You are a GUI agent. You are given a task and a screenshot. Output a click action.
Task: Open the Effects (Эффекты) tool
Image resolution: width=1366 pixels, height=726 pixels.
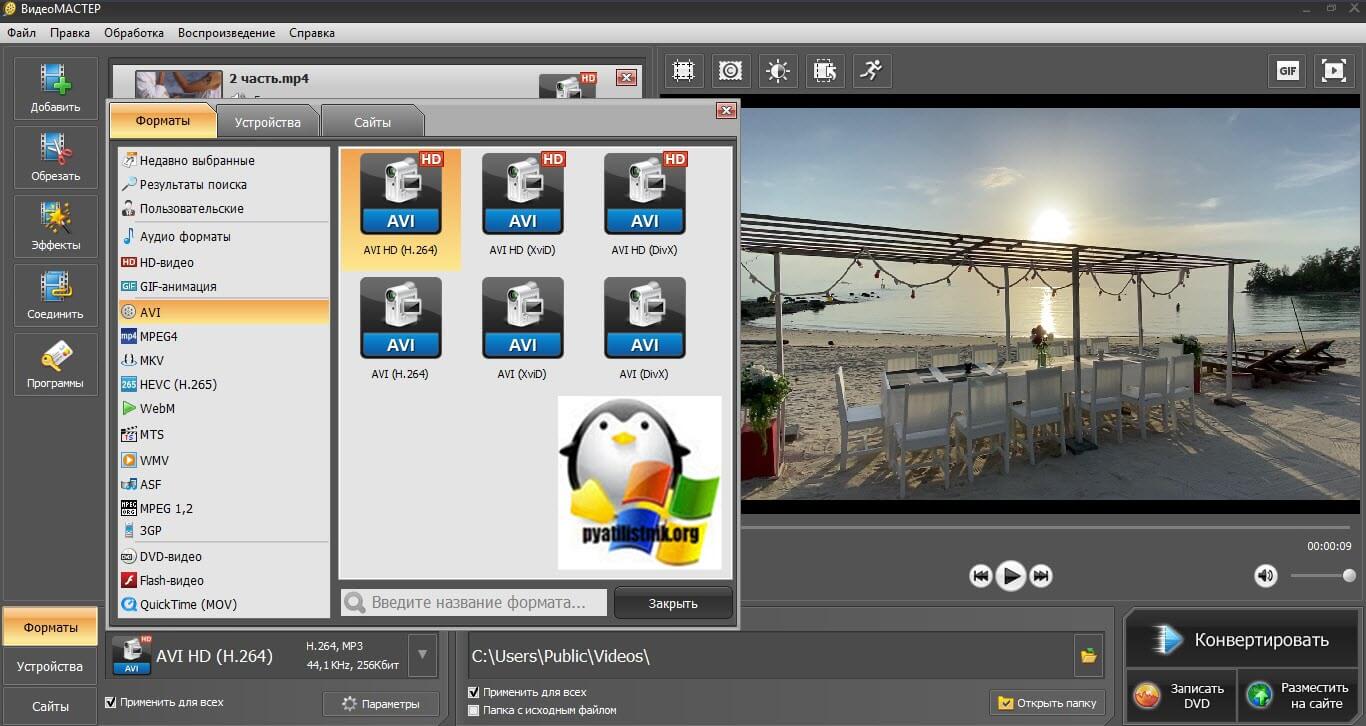[x=56, y=226]
